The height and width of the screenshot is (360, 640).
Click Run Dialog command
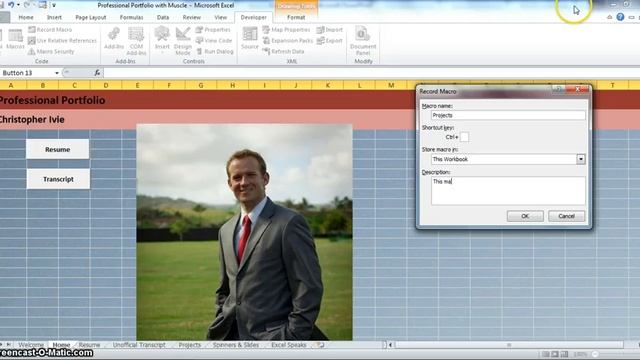(x=215, y=51)
